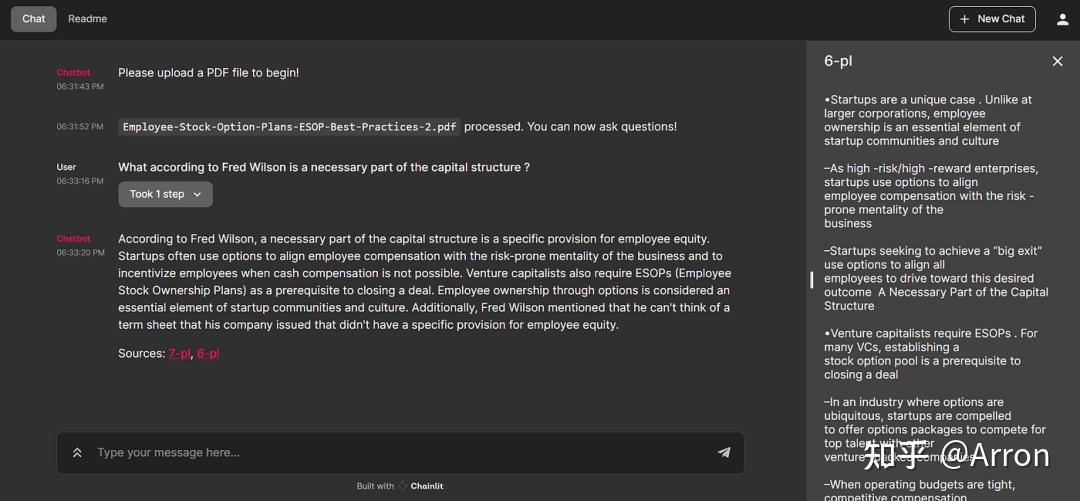Screen dimensions: 1080x501
Task: Switch to the Readme tab
Action: coord(88,19)
